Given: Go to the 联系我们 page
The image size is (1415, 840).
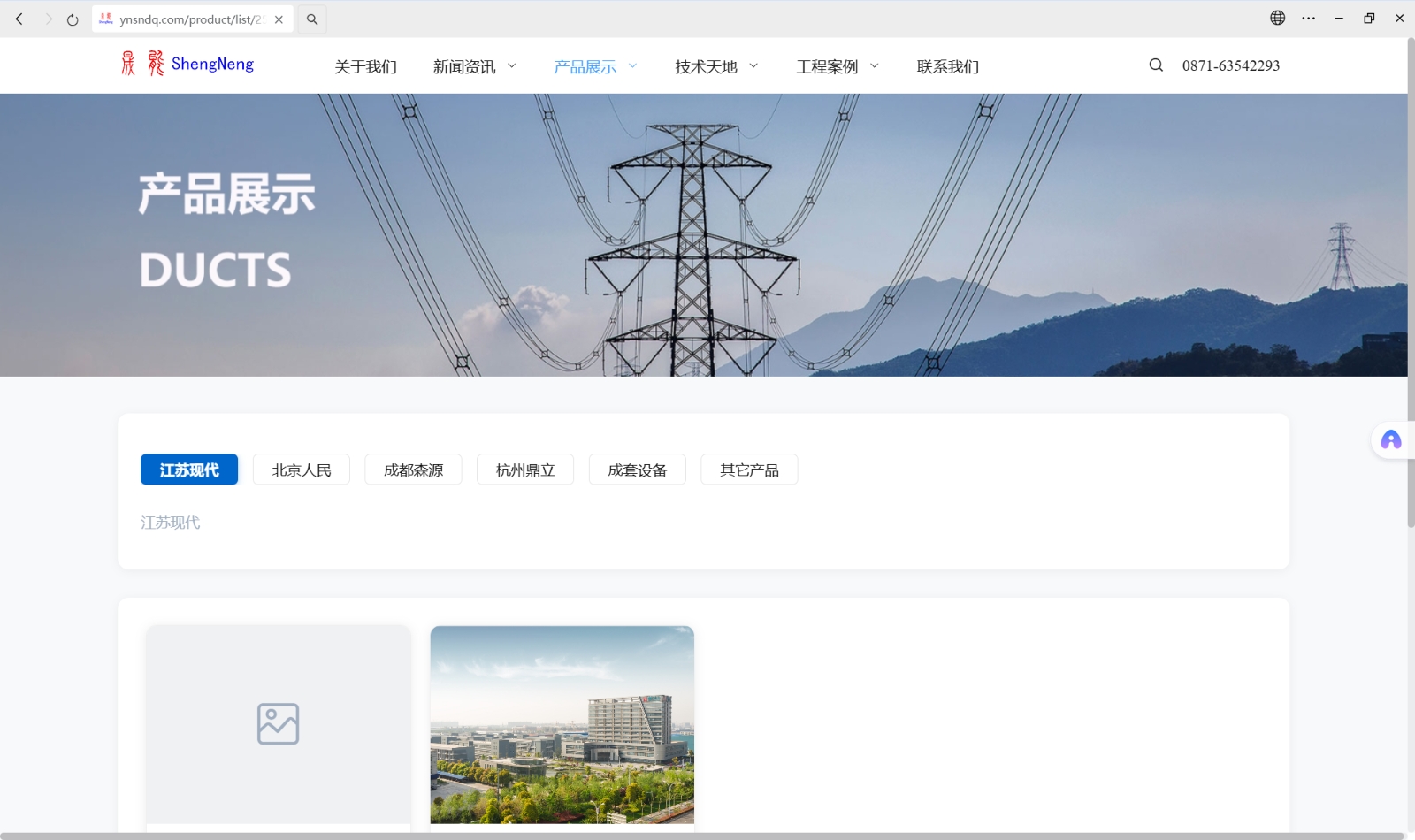Looking at the screenshot, I should pyautogui.click(x=947, y=66).
